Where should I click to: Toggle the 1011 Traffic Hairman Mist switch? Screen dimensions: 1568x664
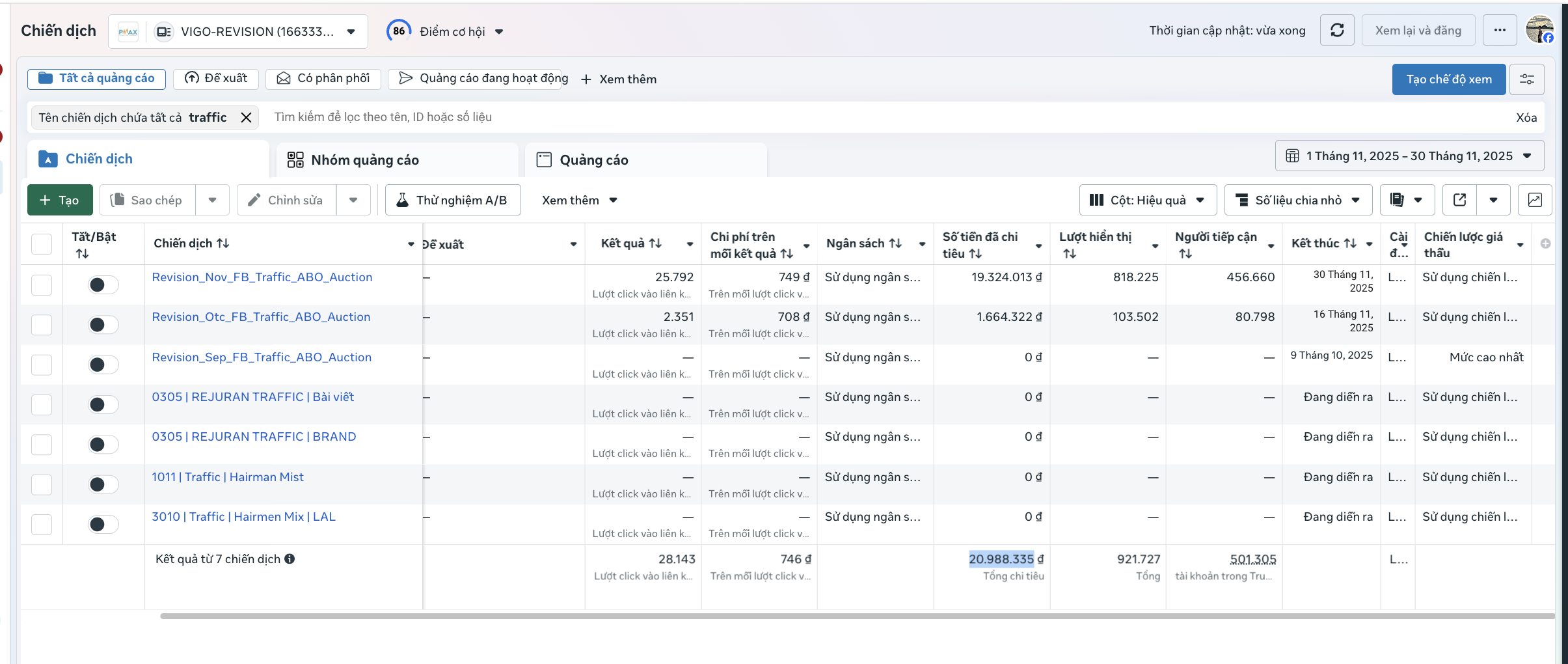click(103, 484)
